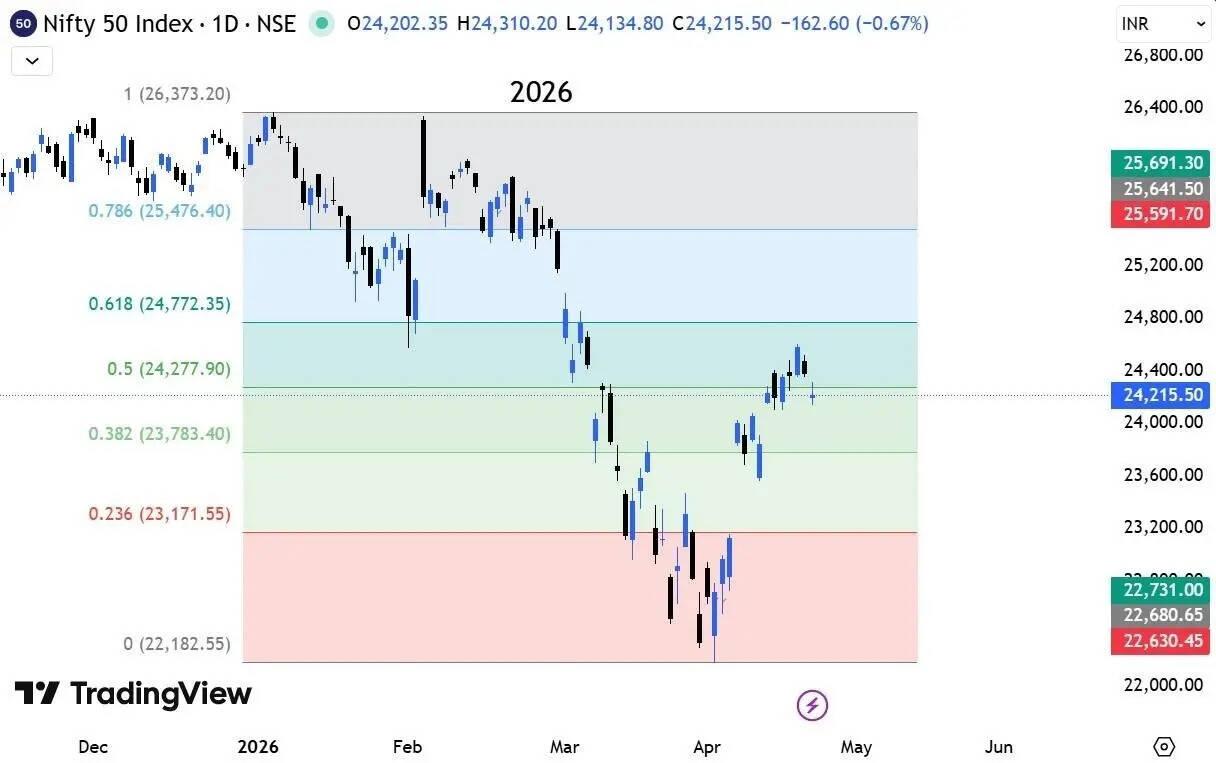
Task: Click the purple lightning bolt event icon
Action: pos(812,705)
